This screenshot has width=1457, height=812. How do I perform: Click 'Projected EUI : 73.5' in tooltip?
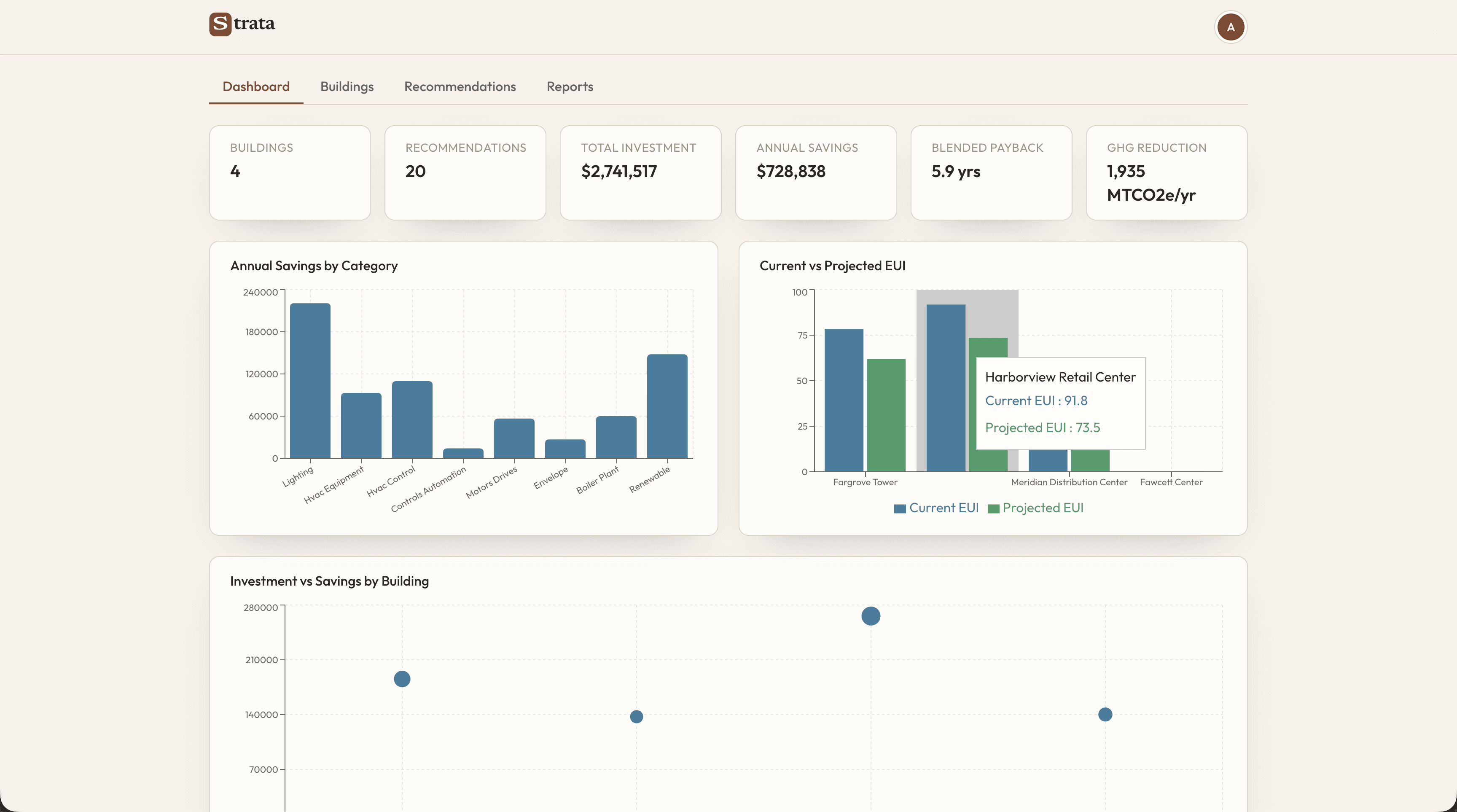click(1043, 428)
